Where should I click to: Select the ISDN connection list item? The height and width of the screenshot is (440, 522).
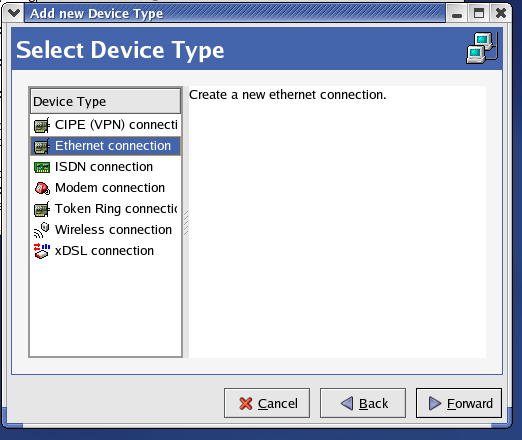pos(106,167)
